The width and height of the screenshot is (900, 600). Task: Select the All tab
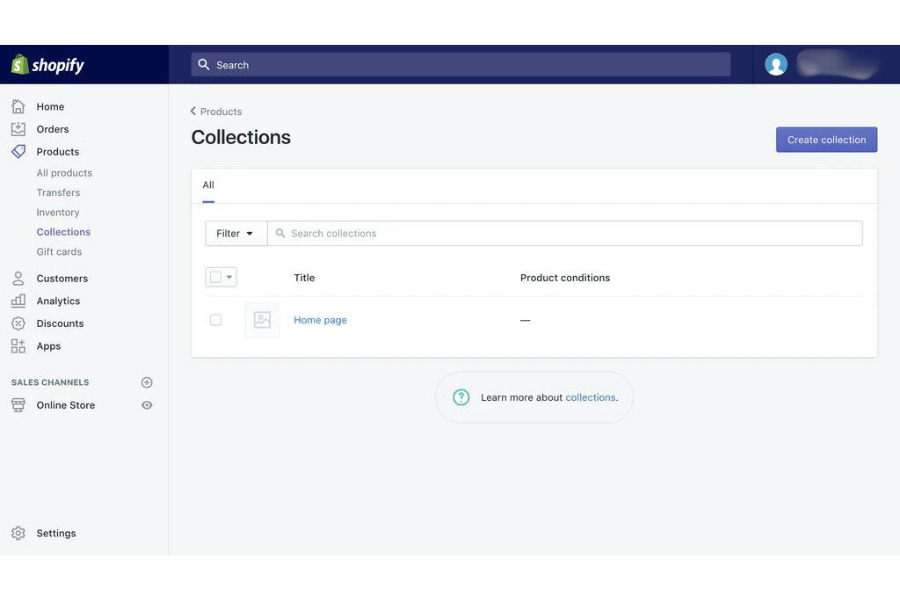point(208,185)
